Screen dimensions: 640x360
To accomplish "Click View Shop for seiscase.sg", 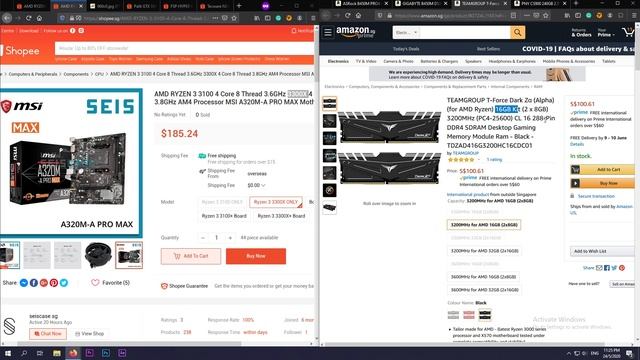I will [89, 333].
